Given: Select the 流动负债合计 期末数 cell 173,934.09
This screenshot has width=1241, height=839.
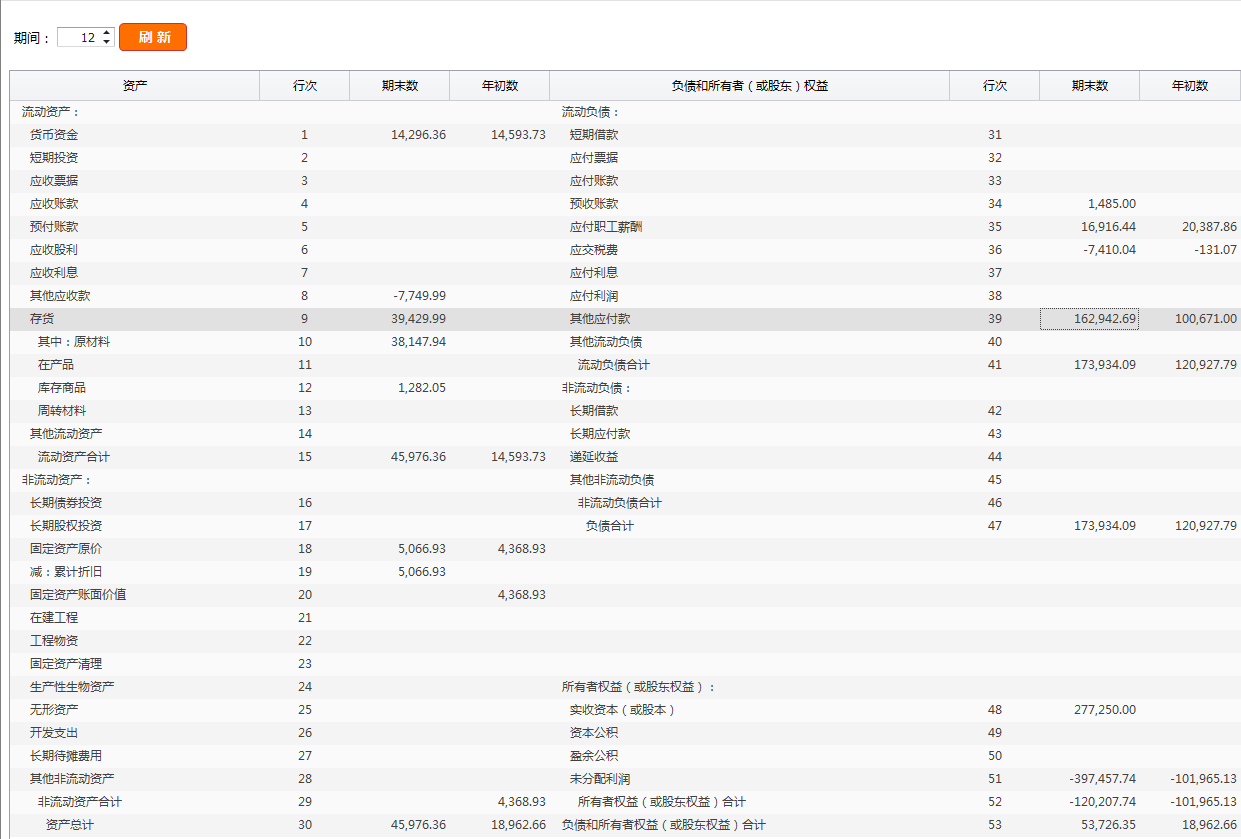Looking at the screenshot, I should 1098,365.
